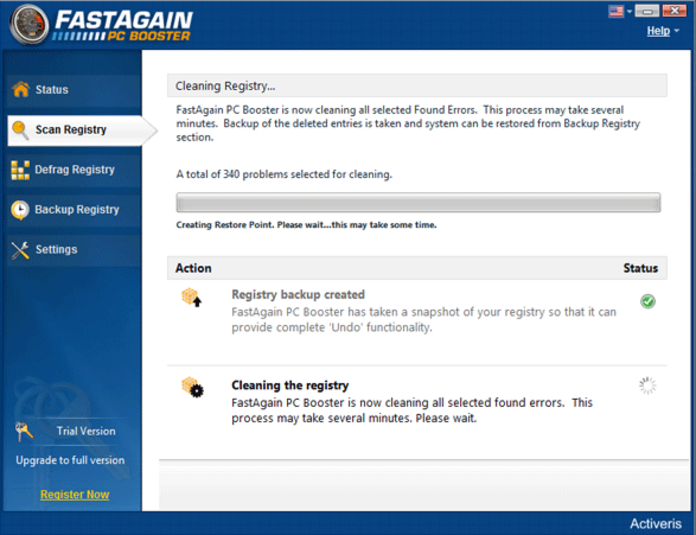
Task: Click the green backup completed checkmark
Action: click(x=648, y=301)
